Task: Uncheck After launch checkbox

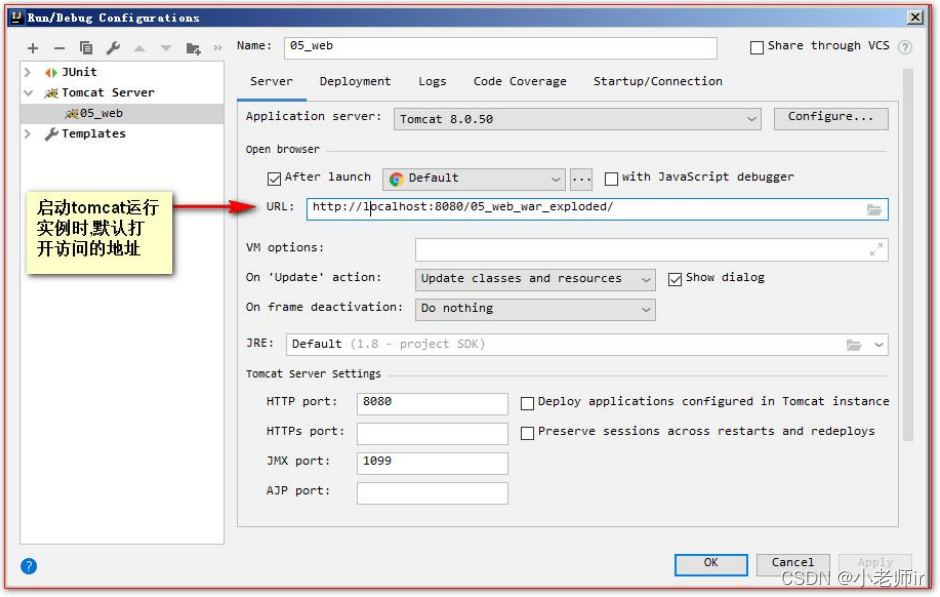Action: point(274,179)
